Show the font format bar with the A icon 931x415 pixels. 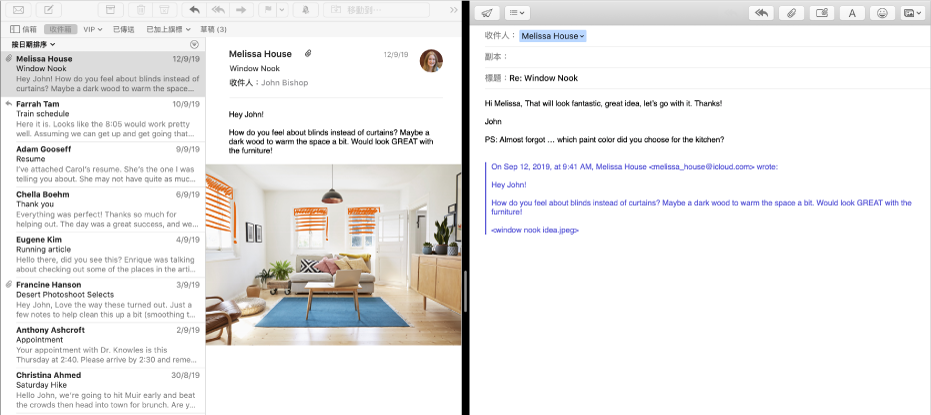(852, 13)
